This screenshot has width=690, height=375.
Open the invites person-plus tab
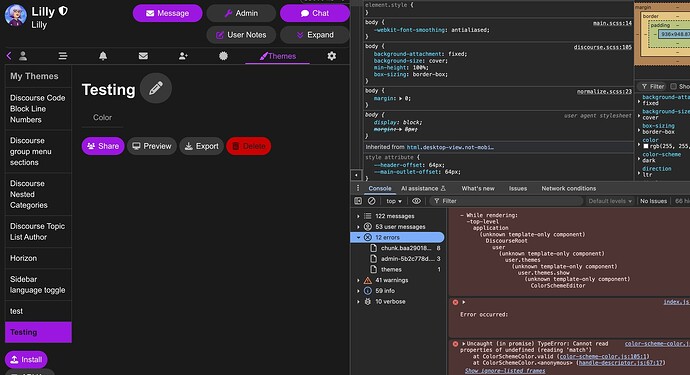[183, 56]
